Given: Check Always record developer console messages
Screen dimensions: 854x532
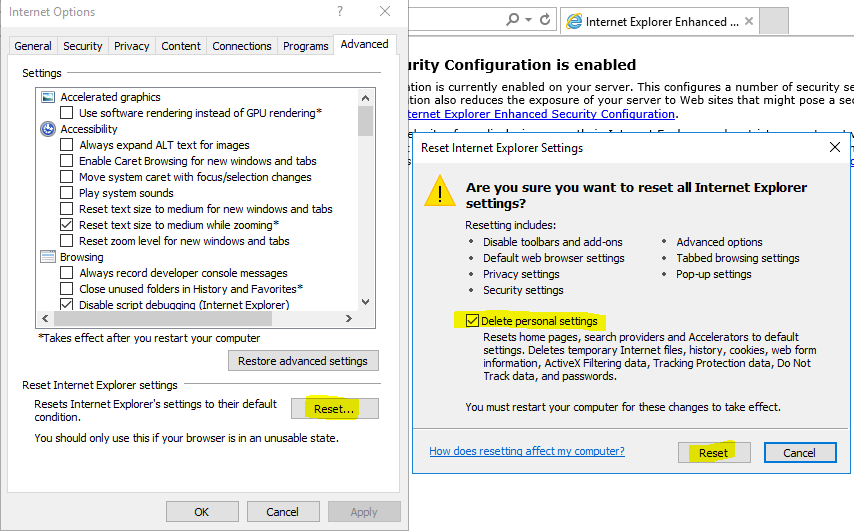Looking at the screenshot, I should (66, 273).
